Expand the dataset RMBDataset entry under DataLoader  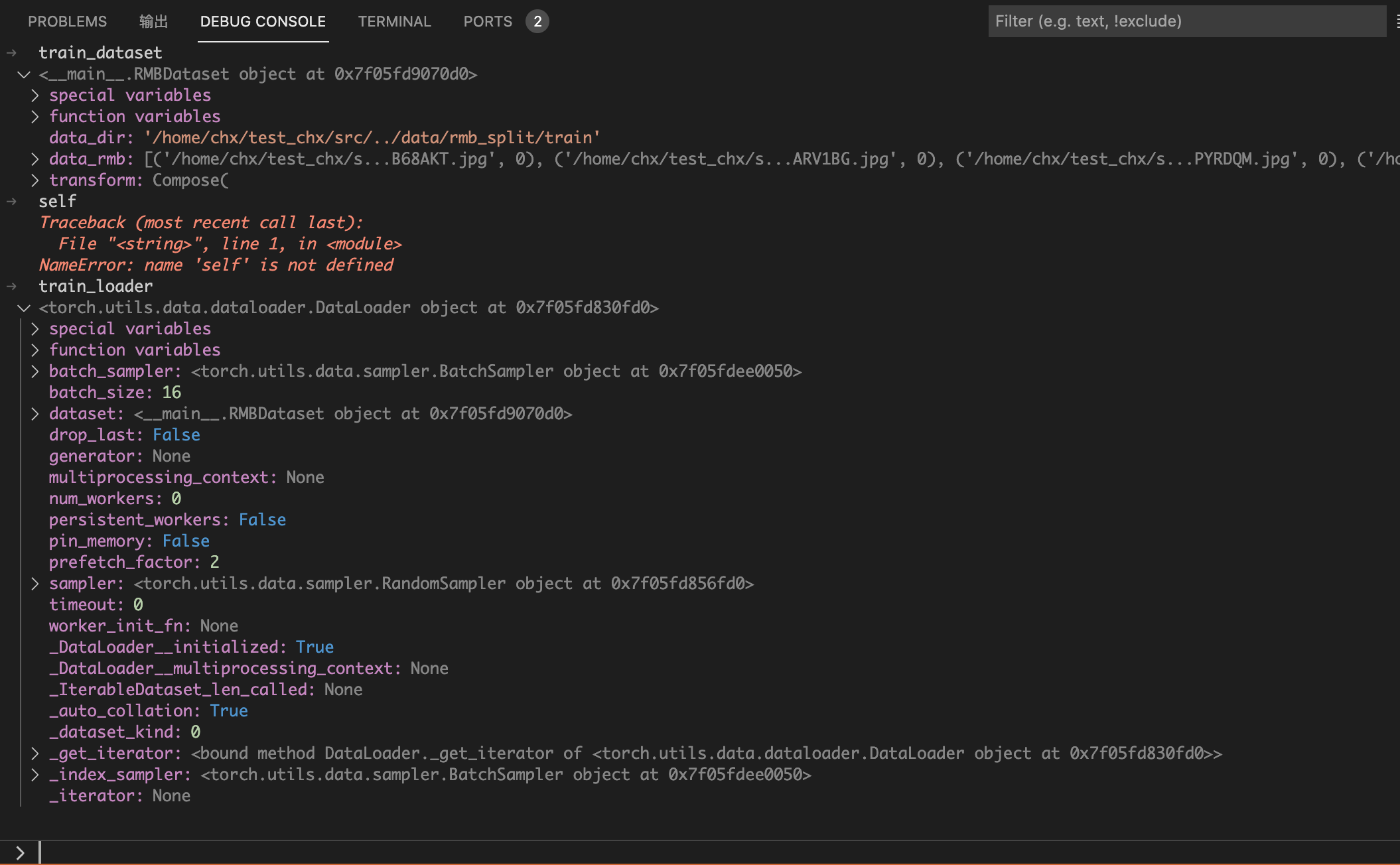click(35, 414)
